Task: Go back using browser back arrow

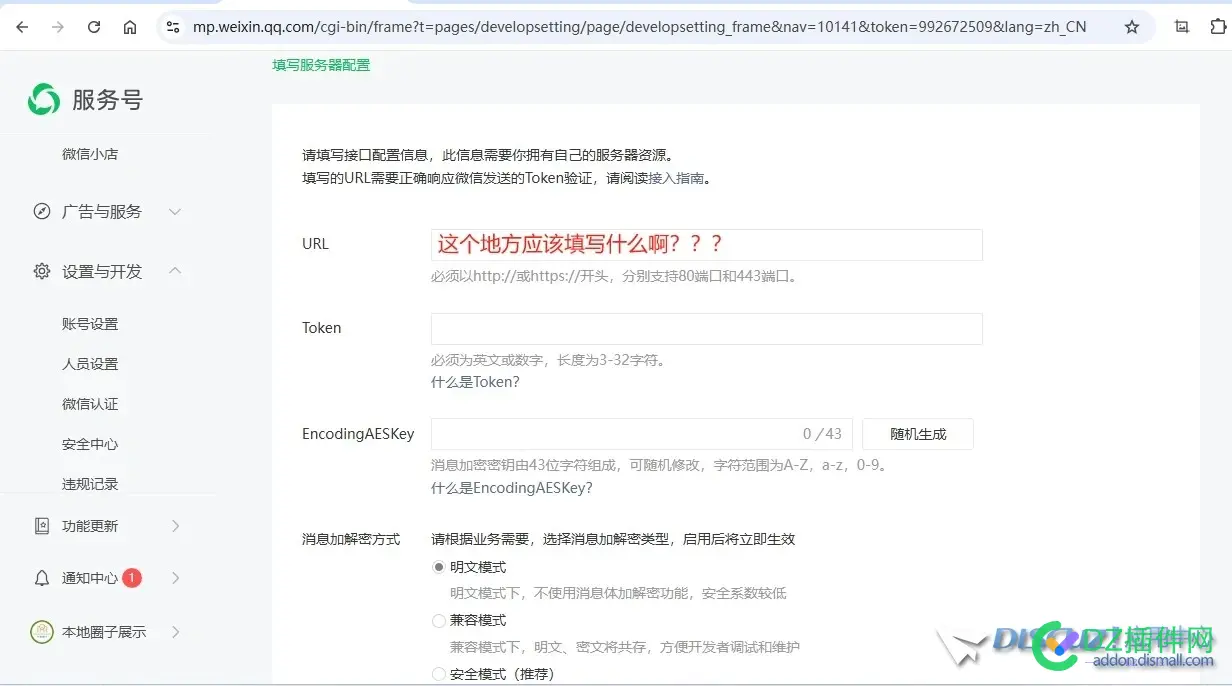Action: (22, 27)
